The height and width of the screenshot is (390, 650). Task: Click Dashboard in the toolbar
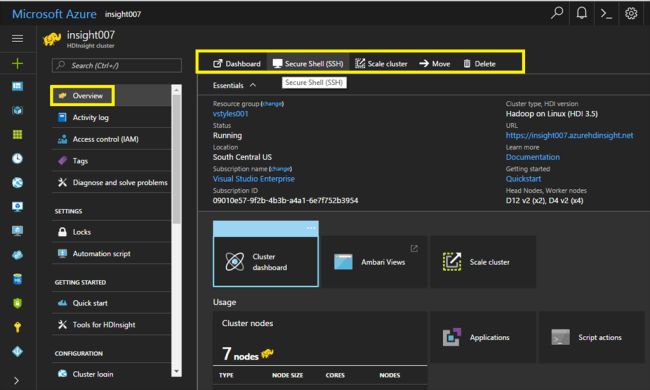tap(237, 64)
